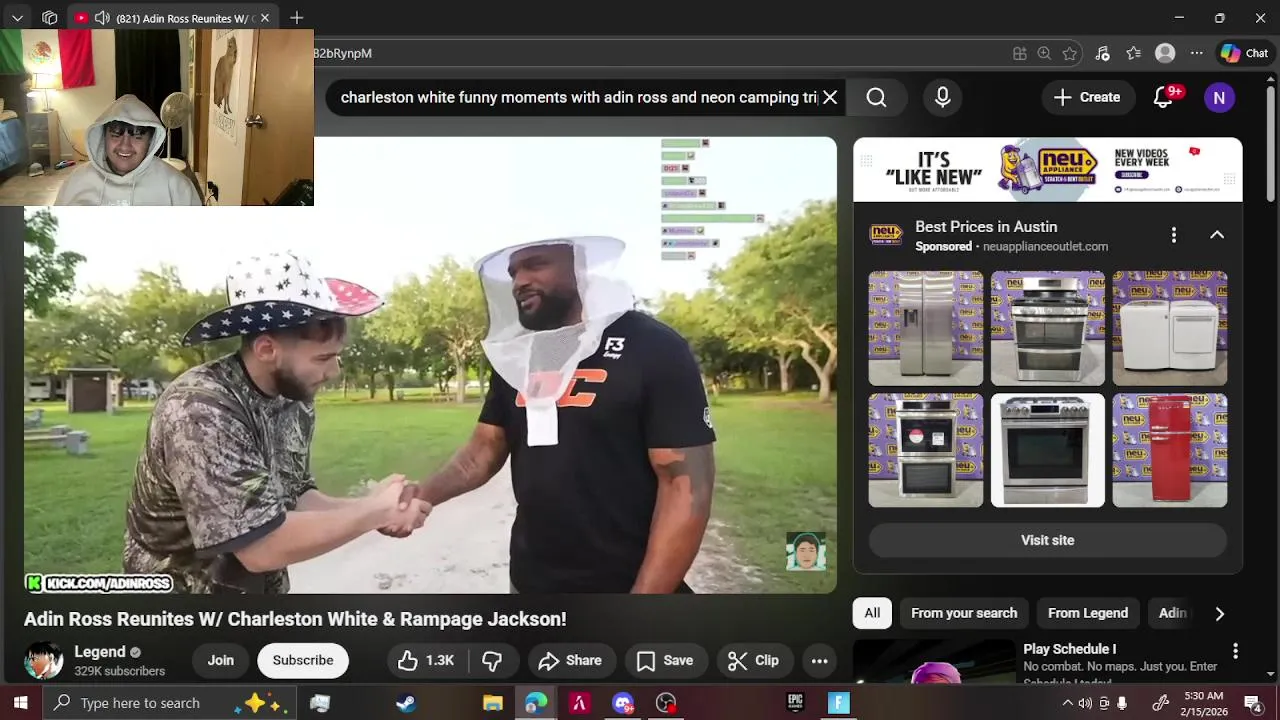
Task: Start voice search with microphone icon
Action: (x=942, y=97)
